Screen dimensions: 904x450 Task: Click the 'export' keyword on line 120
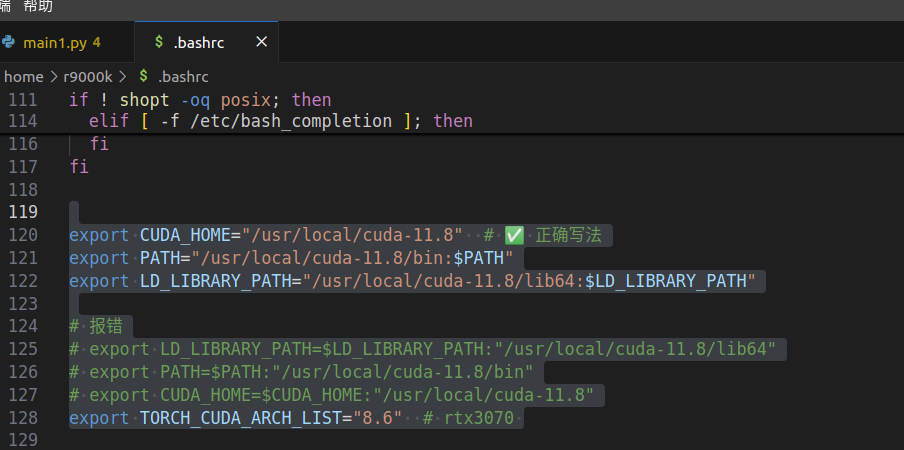click(99, 235)
